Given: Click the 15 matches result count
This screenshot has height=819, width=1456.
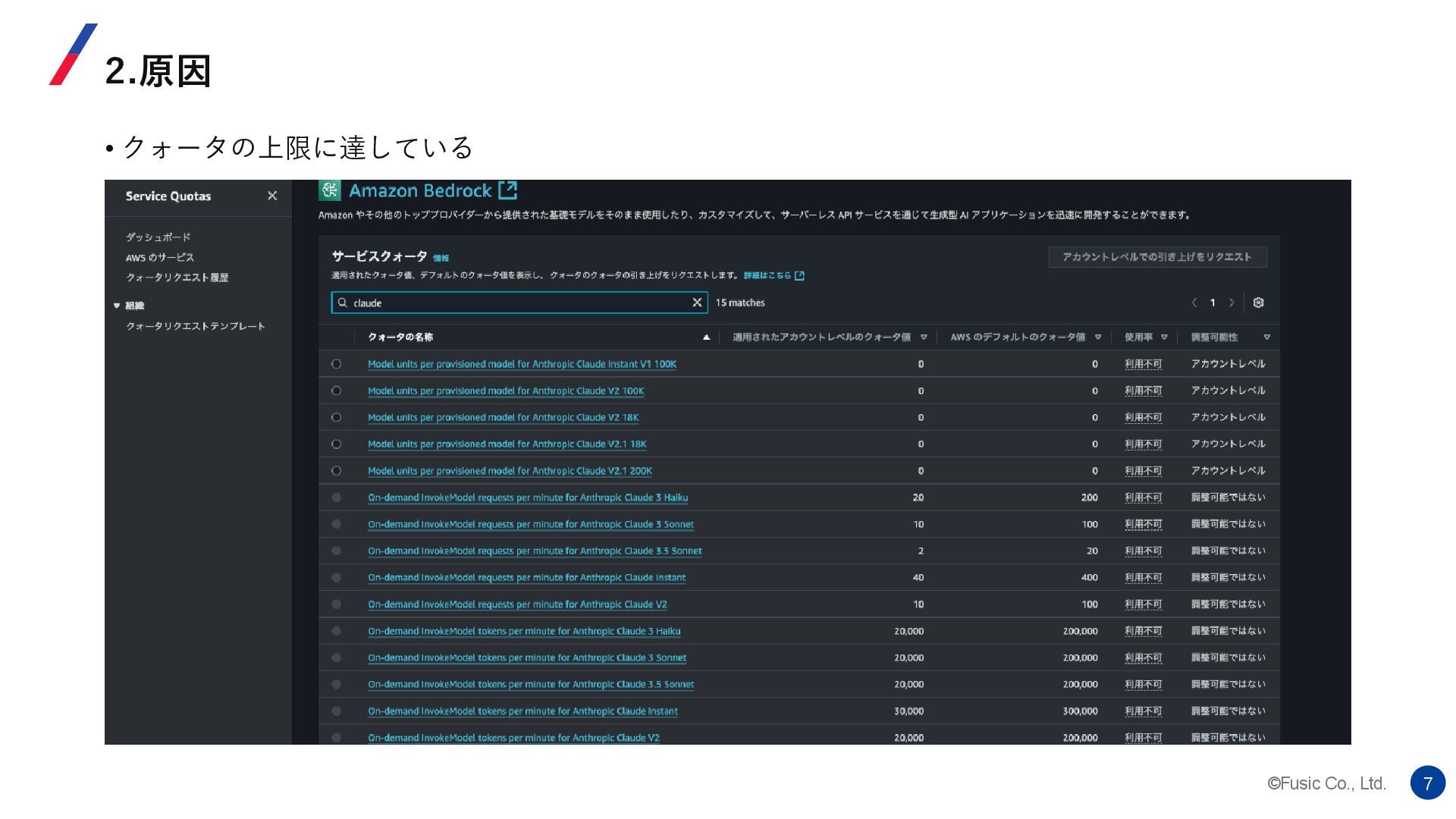Looking at the screenshot, I should (740, 303).
